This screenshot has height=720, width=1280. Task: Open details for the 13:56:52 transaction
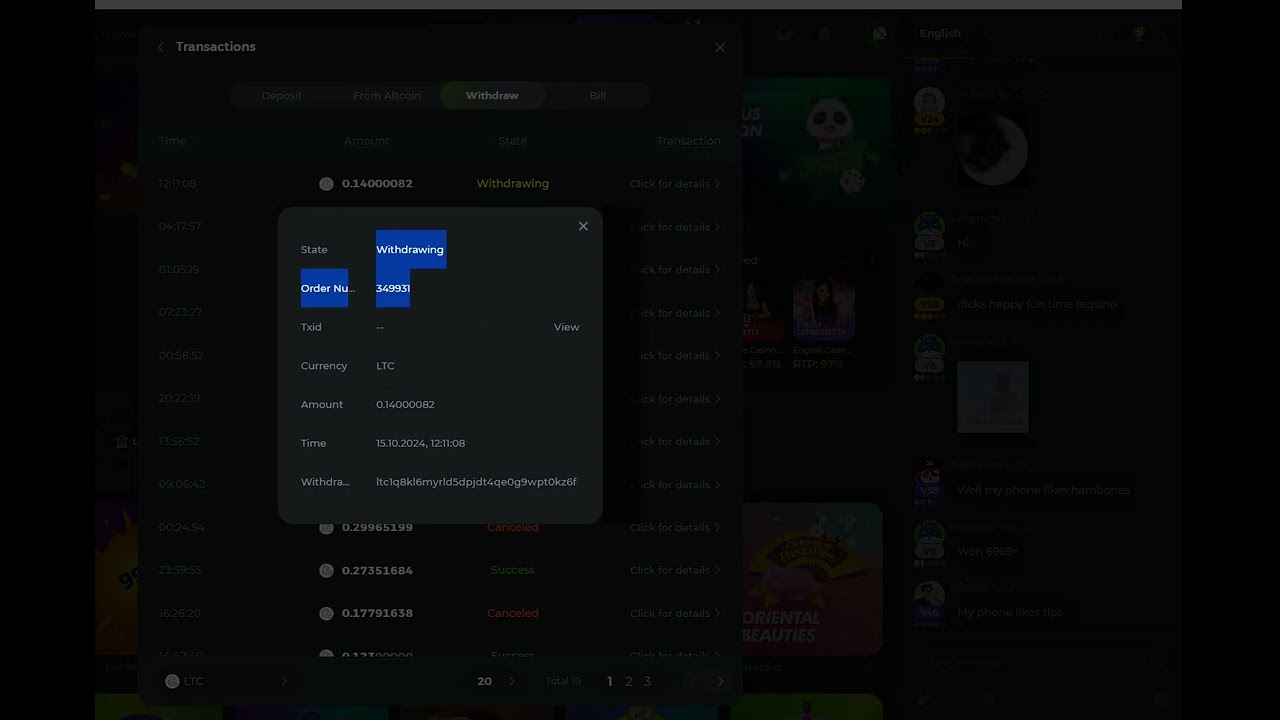(675, 441)
